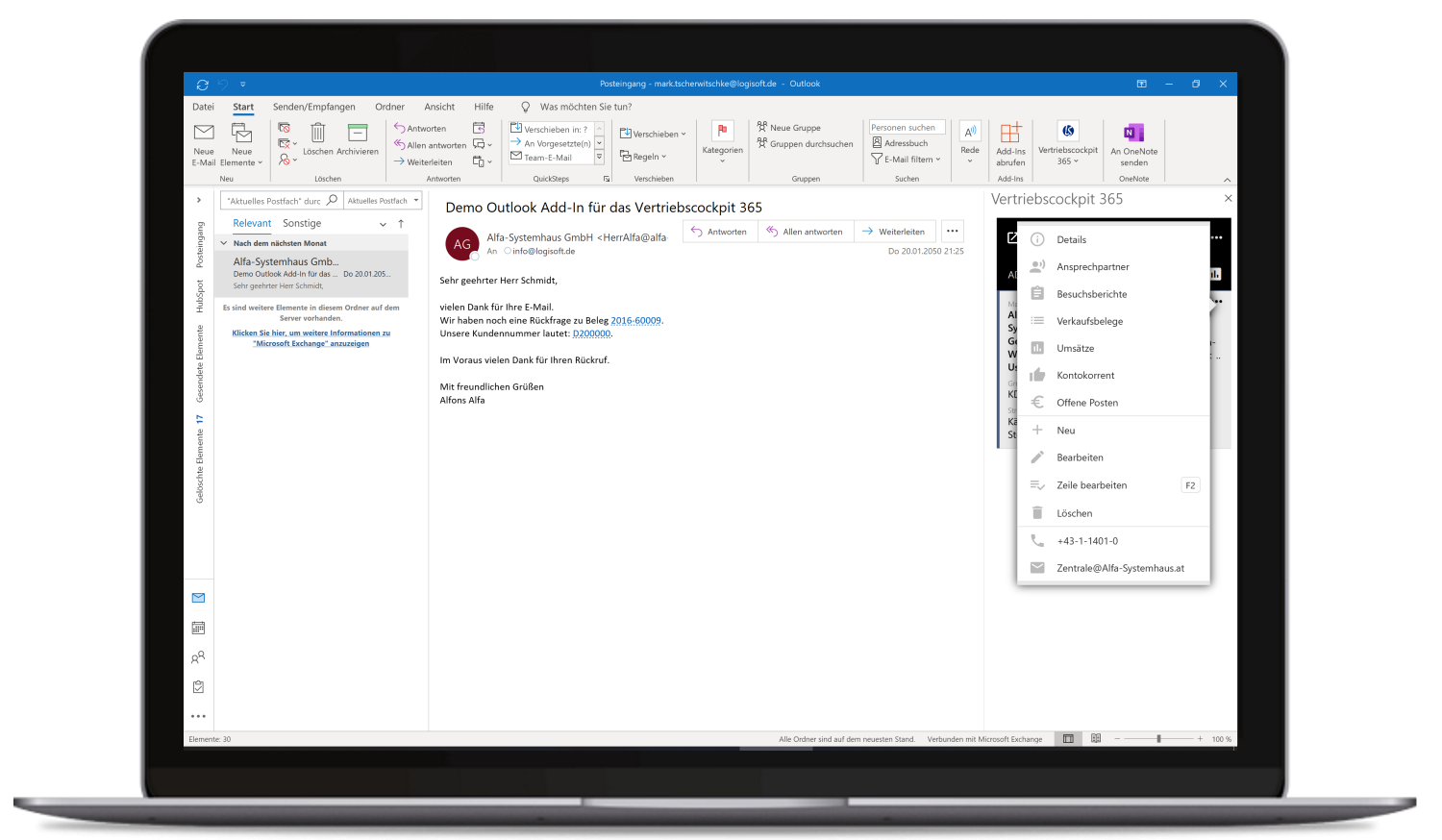Open the Adressbuch
Image resolution: width=1442 pixels, height=840 pixels.
tap(900, 143)
